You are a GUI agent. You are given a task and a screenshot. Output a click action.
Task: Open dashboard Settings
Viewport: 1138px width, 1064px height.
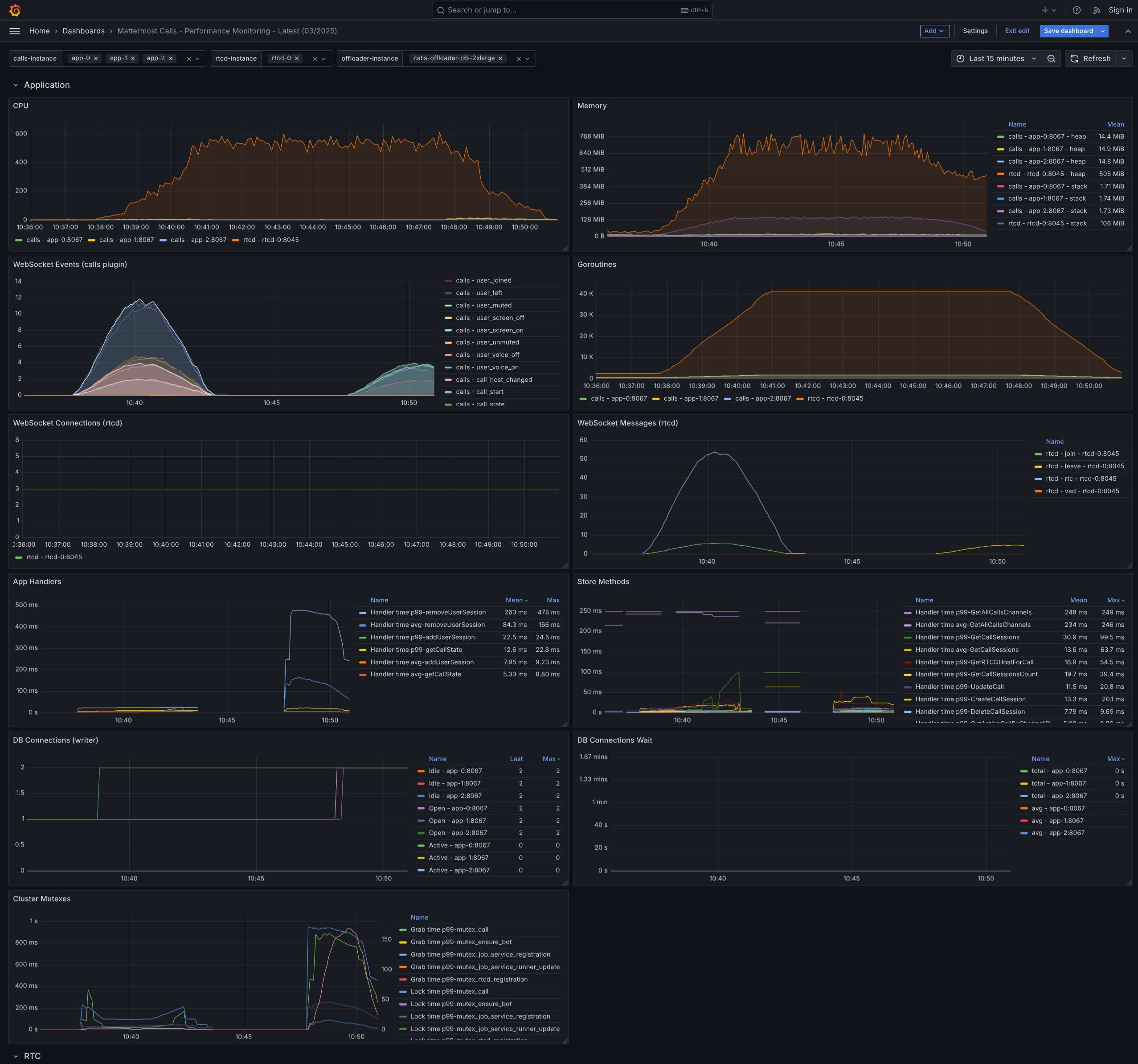tap(974, 31)
